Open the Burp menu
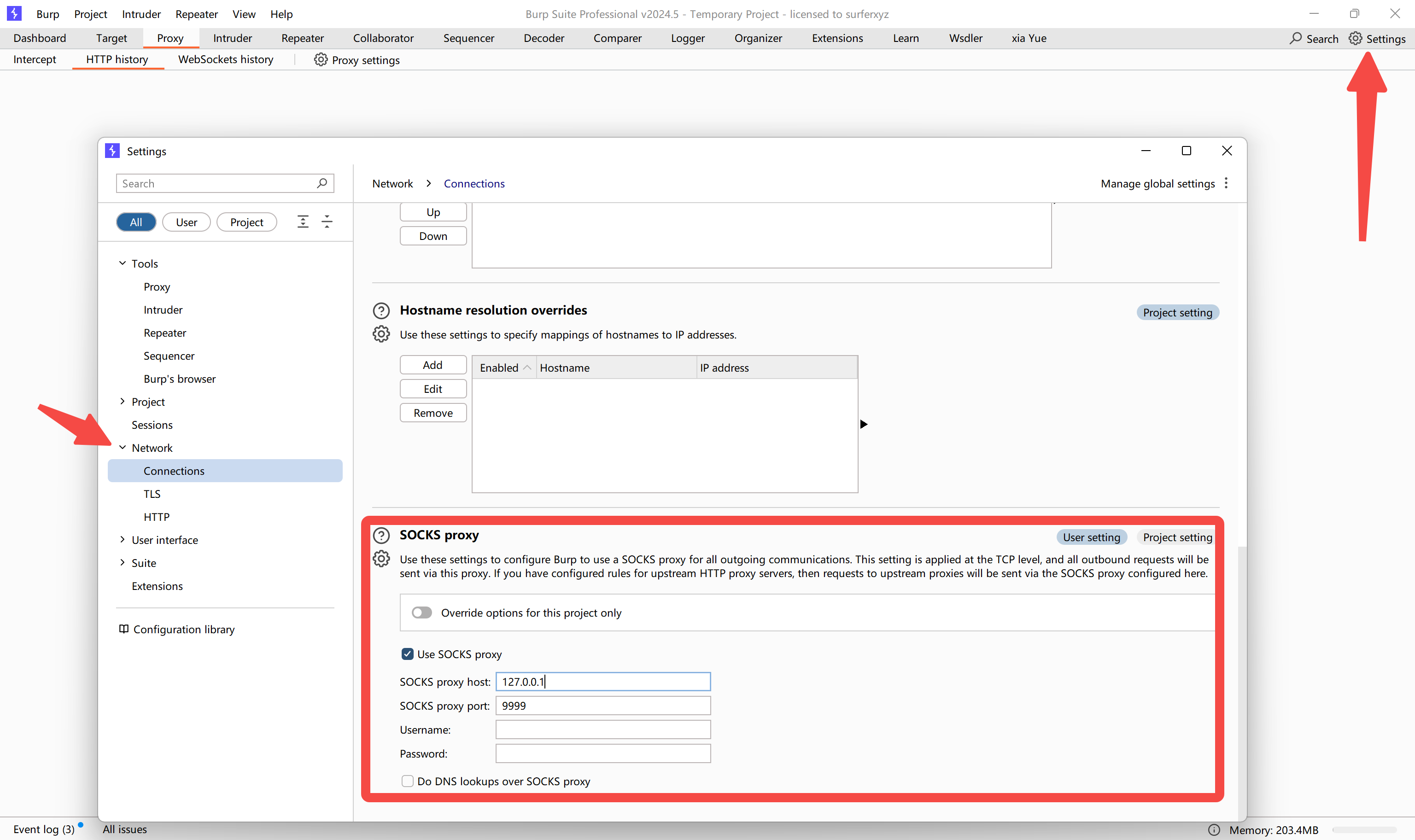This screenshot has width=1415, height=840. (x=47, y=14)
